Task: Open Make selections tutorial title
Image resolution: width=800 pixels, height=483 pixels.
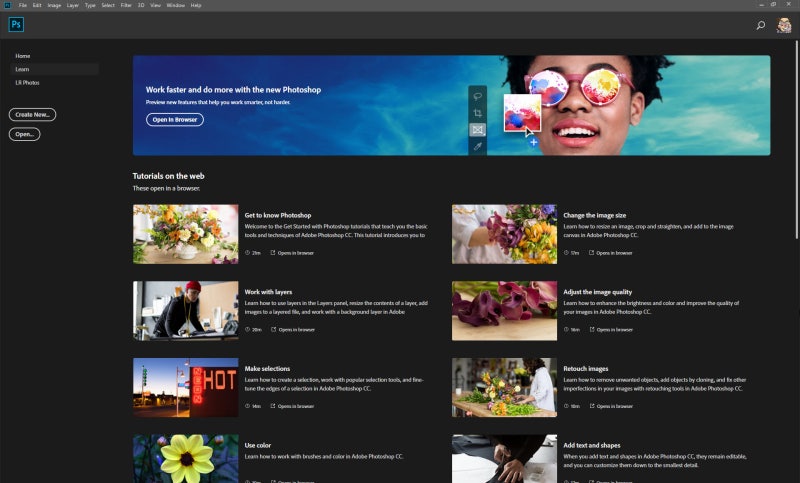Action: [267, 368]
